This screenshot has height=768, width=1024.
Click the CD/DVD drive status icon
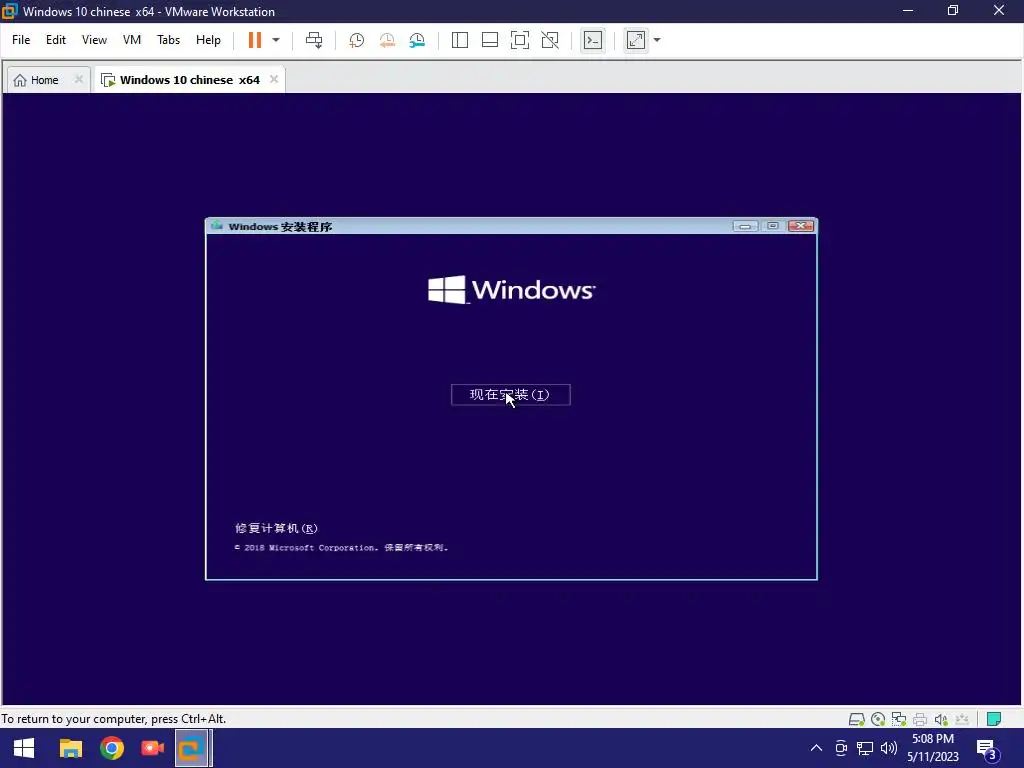point(878,719)
